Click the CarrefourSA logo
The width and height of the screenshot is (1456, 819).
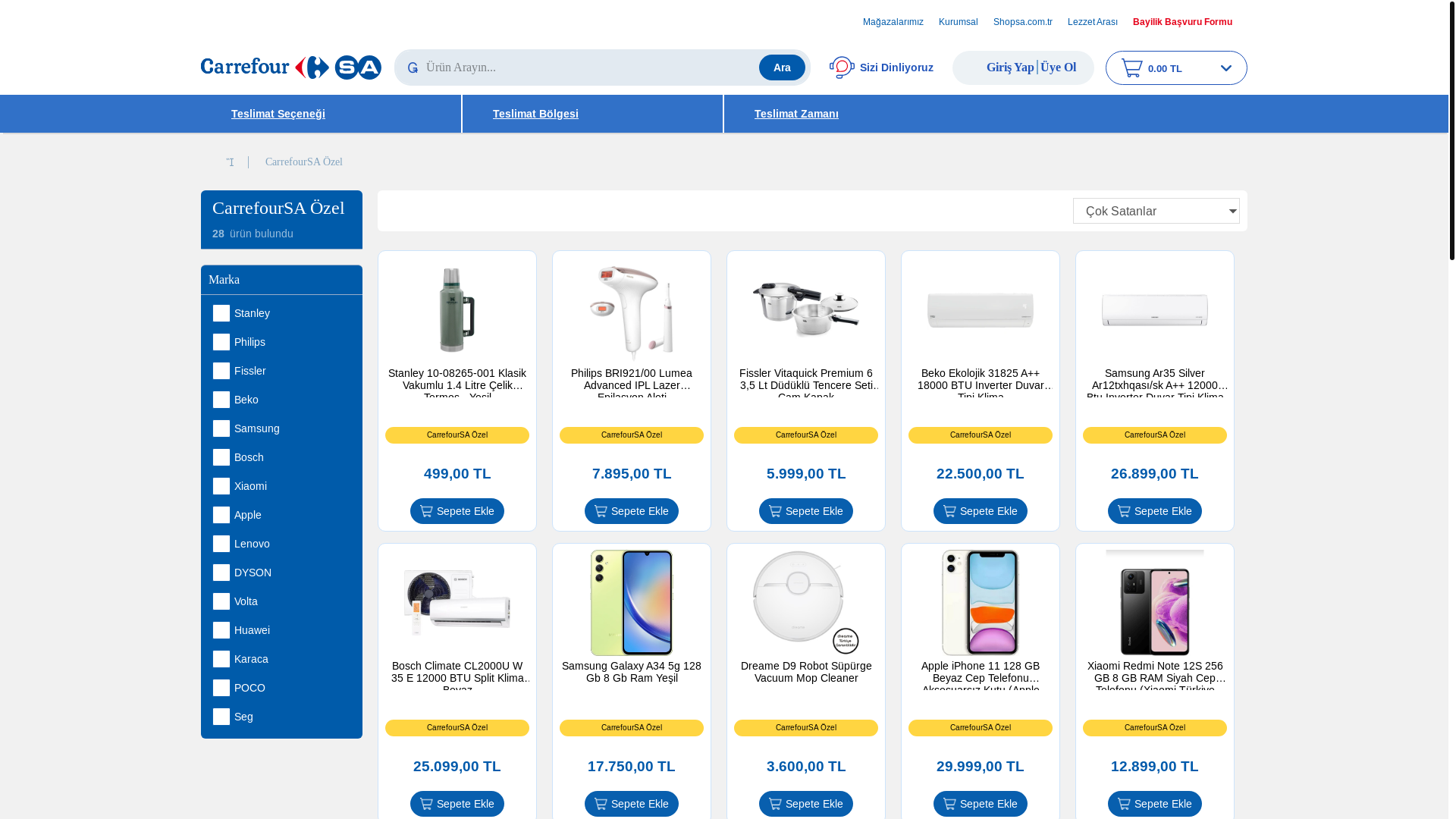click(290, 67)
